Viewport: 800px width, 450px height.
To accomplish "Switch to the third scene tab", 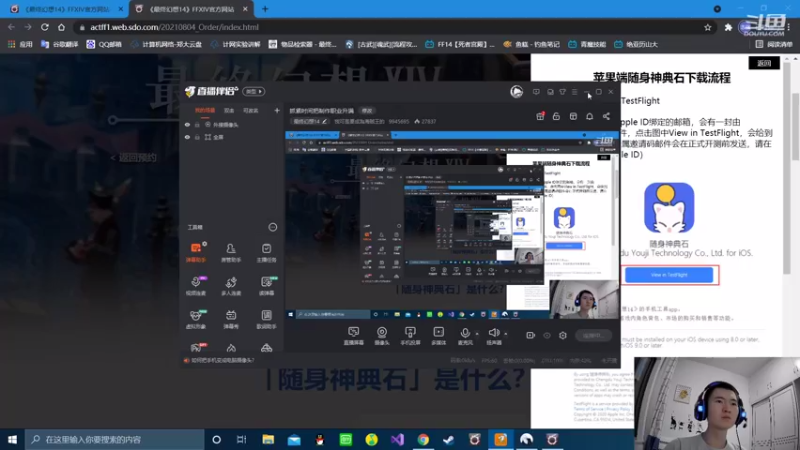I will [x=250, y=110].
